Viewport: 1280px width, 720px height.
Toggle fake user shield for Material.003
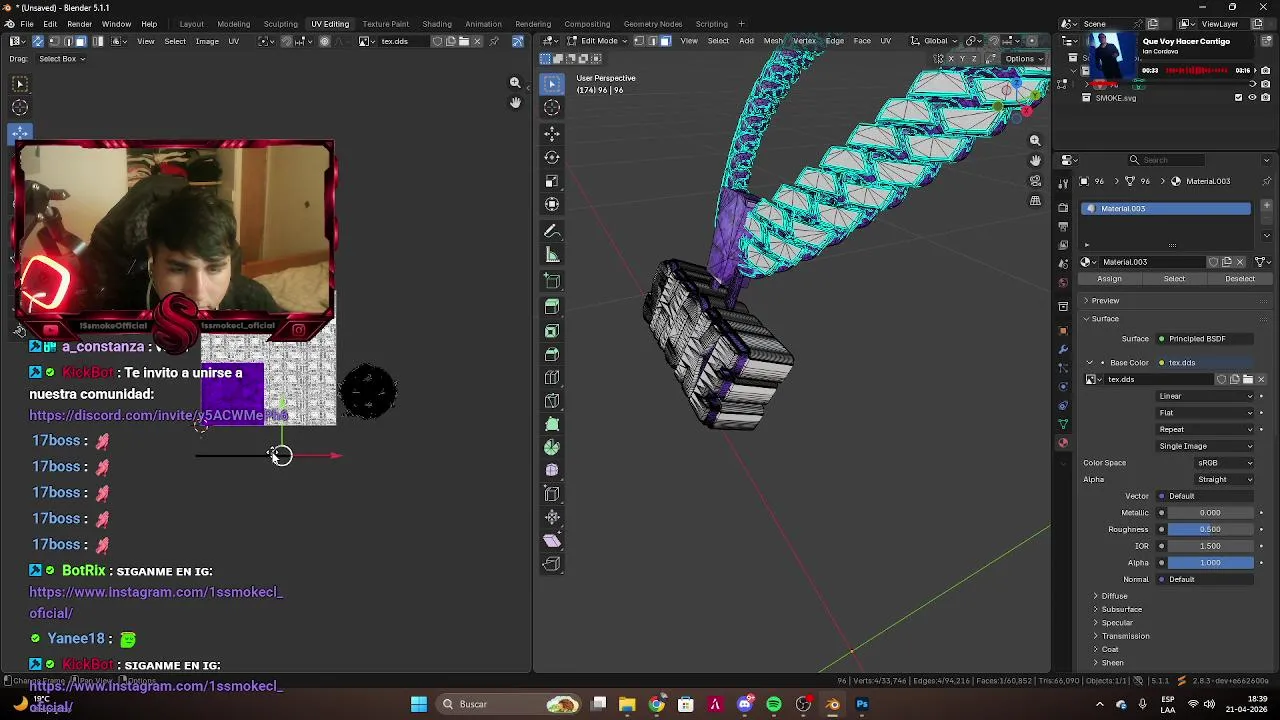1213,262
